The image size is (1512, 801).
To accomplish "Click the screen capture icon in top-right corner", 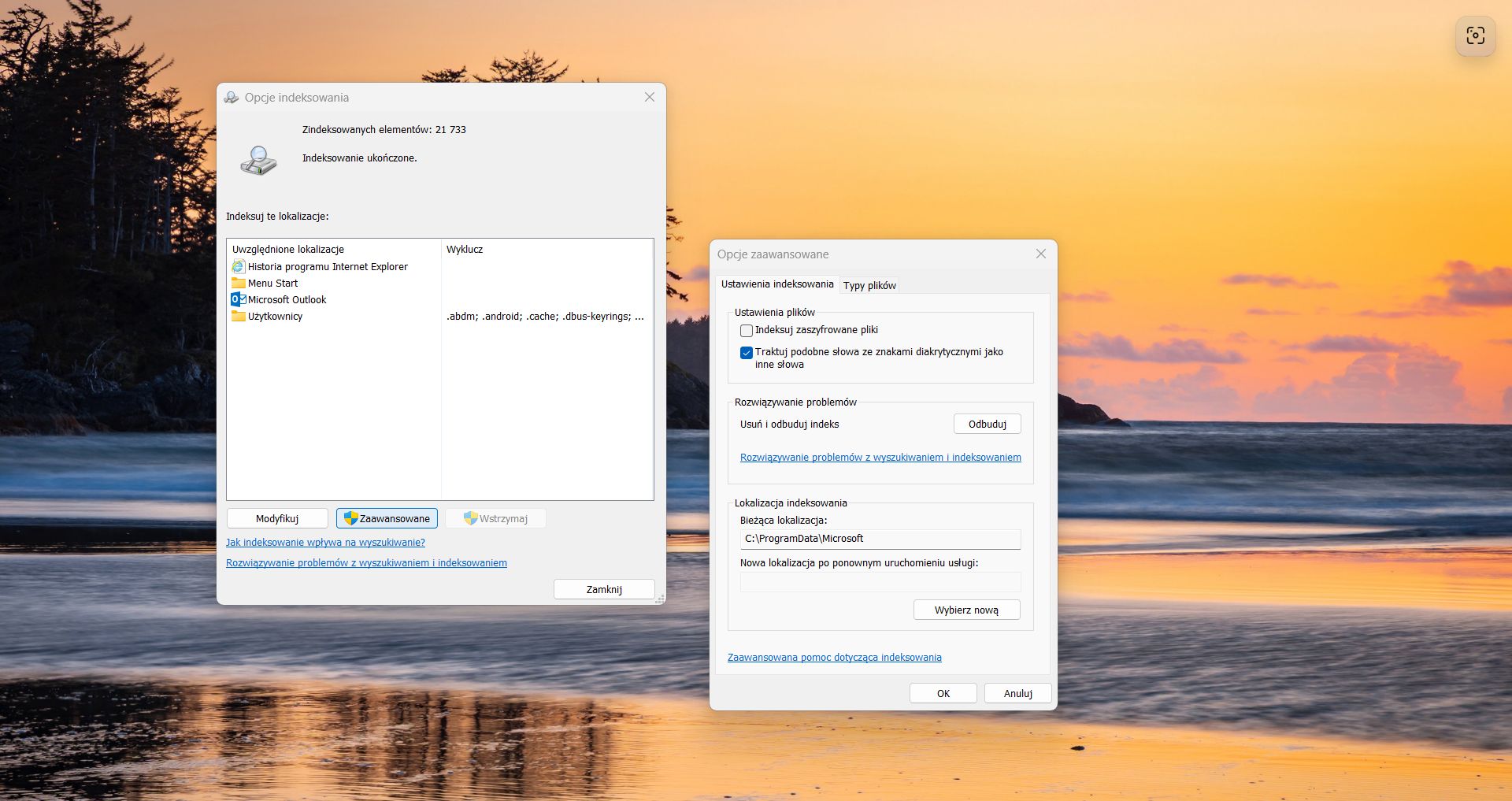I will coord(1475,35).
